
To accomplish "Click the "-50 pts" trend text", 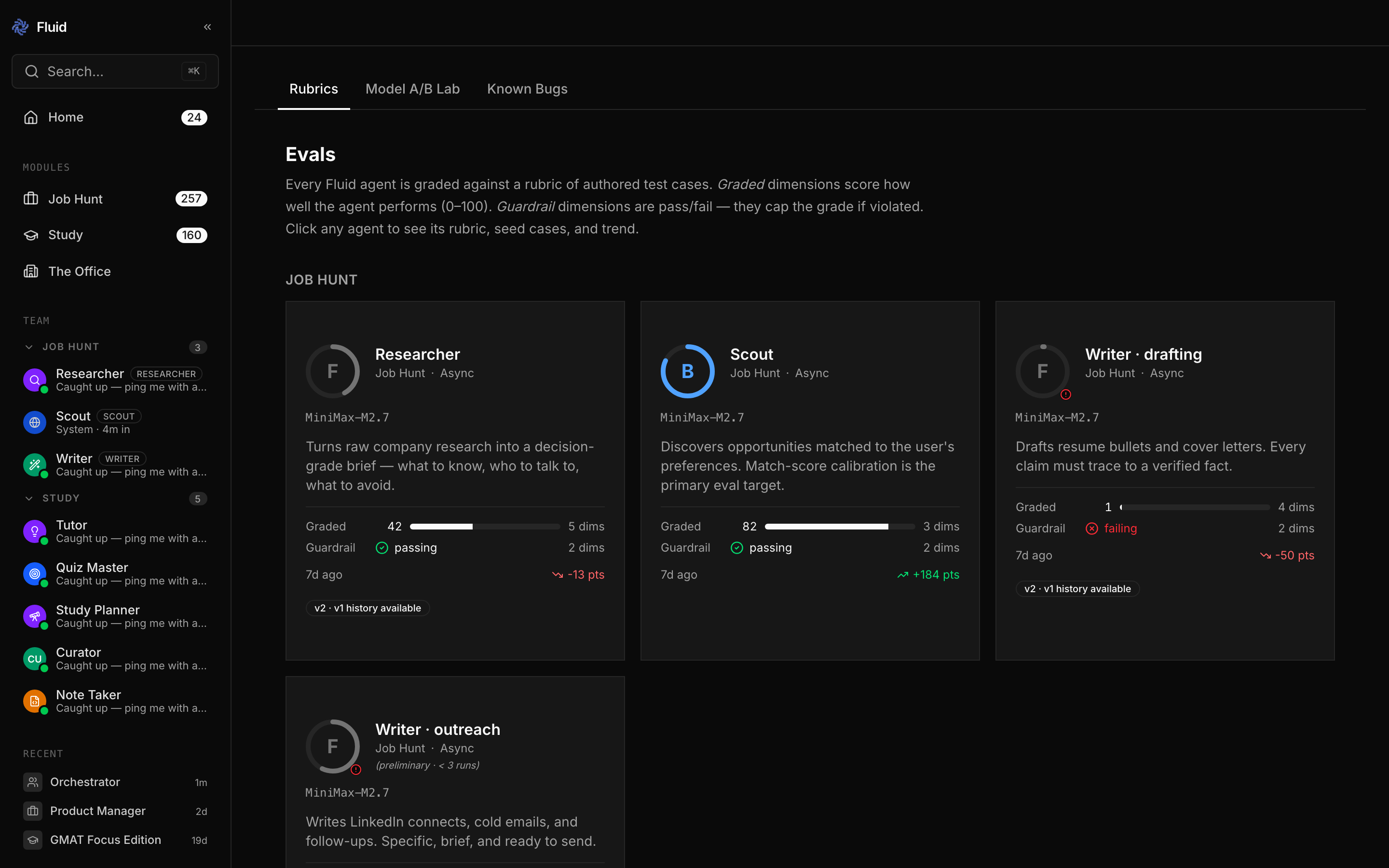I will (x=1294, y=555).
